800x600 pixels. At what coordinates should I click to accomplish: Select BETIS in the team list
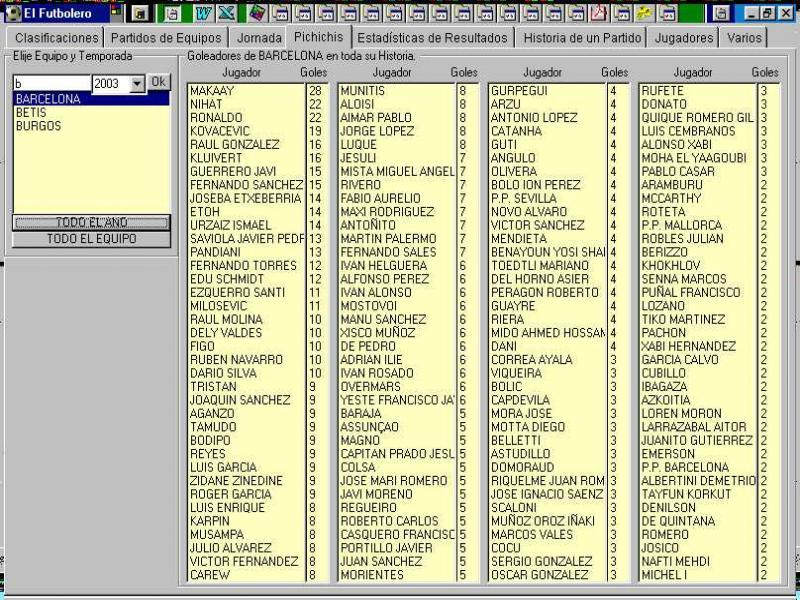(91, 112)
